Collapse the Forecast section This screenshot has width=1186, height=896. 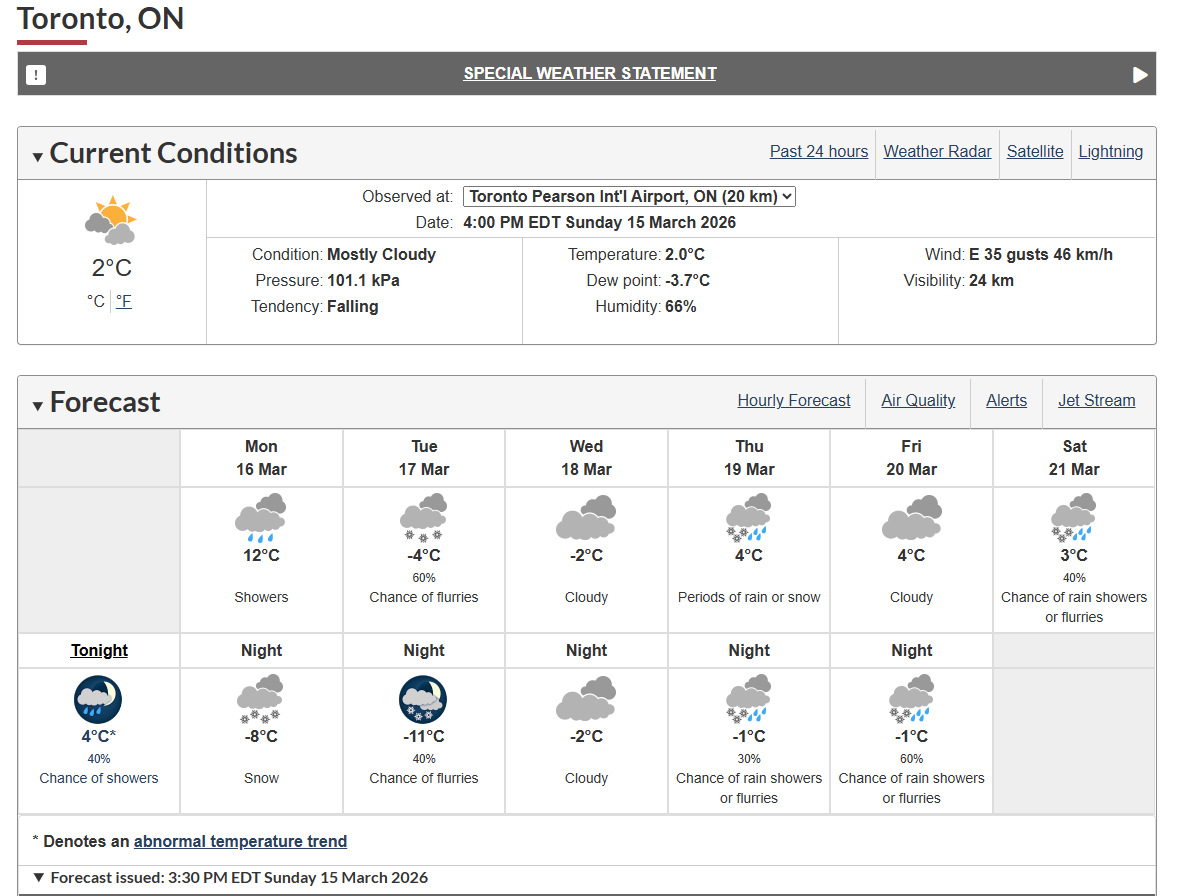(38, 405)
